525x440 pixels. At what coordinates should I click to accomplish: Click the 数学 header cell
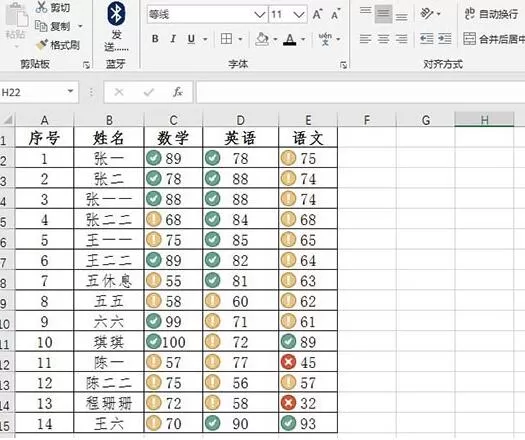pyautogui.click(x=173, y=137)
